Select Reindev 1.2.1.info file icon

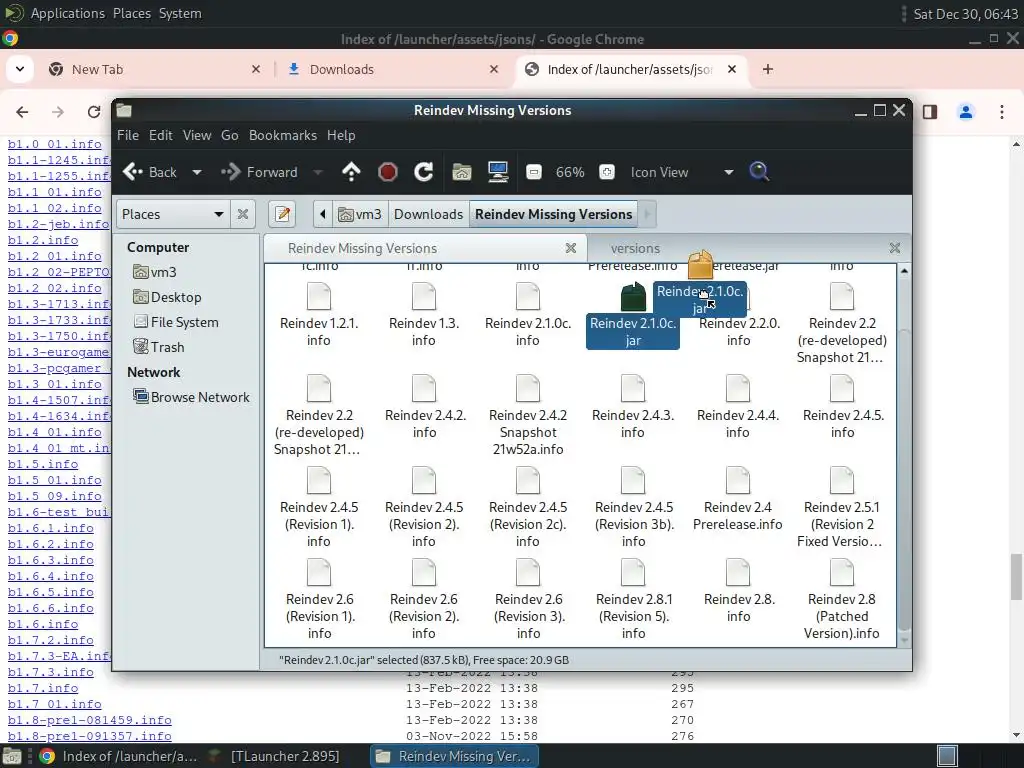click(x=319, y=296)
